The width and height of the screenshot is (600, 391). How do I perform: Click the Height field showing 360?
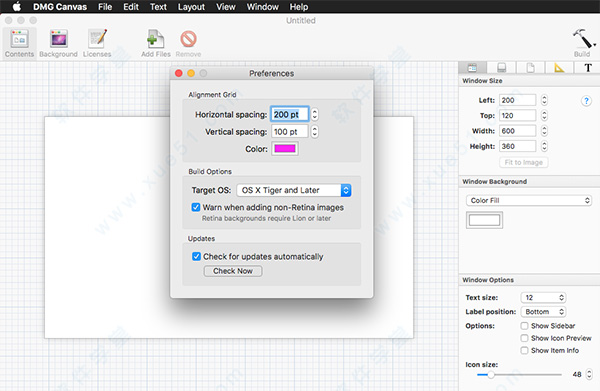(517, 146)
